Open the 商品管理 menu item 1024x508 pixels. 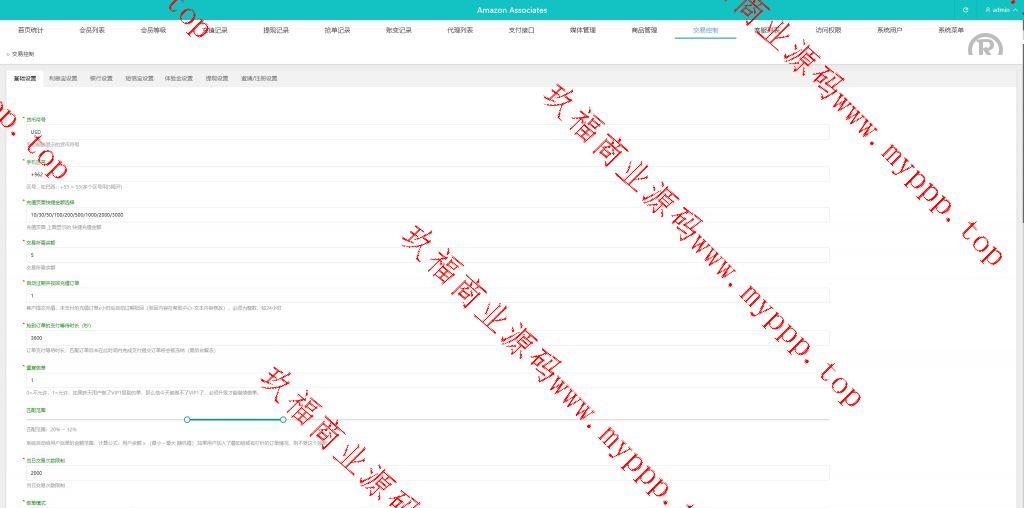(x=644, y=31)
